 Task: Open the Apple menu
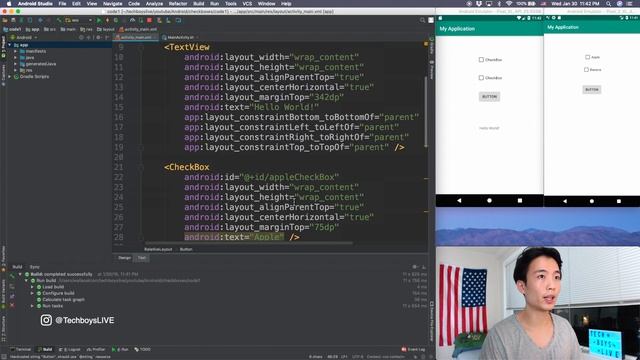coord(9,4)
